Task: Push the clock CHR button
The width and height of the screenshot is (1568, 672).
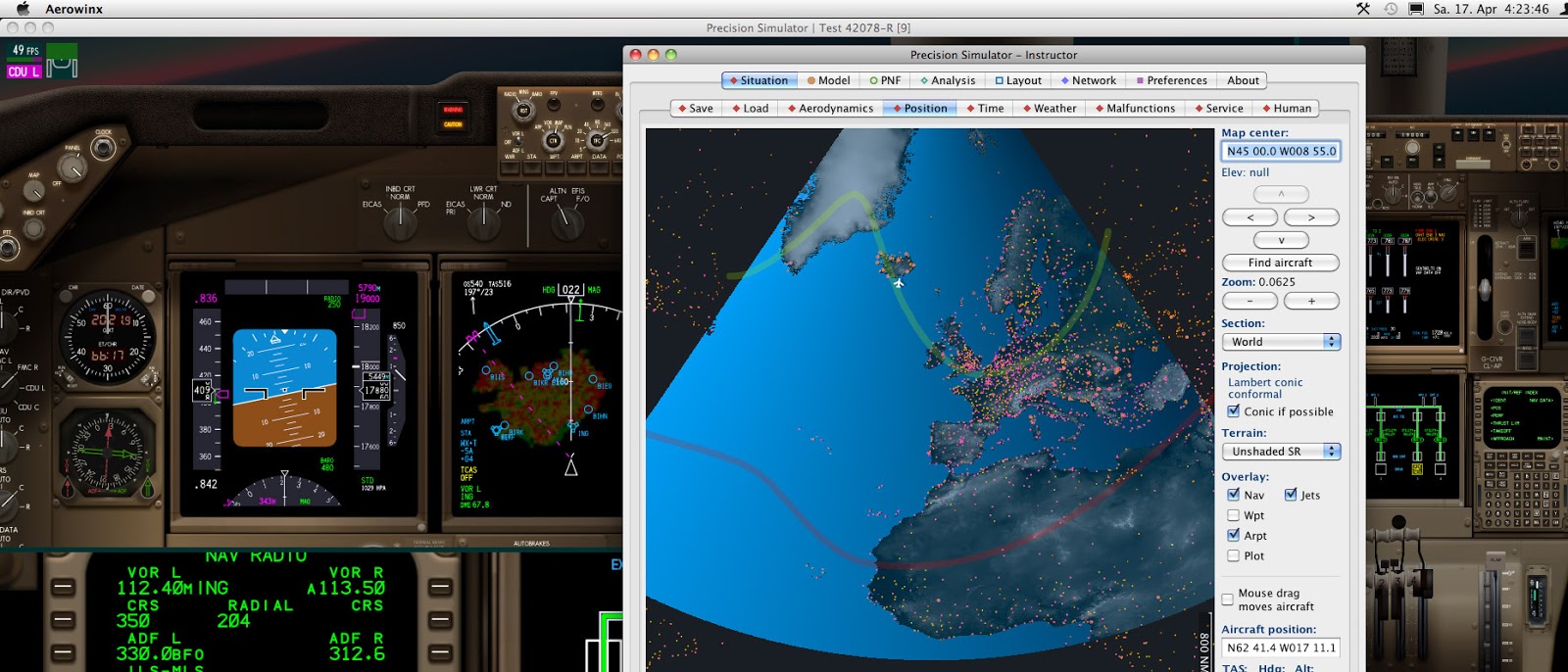Action: tap(66, 296)
